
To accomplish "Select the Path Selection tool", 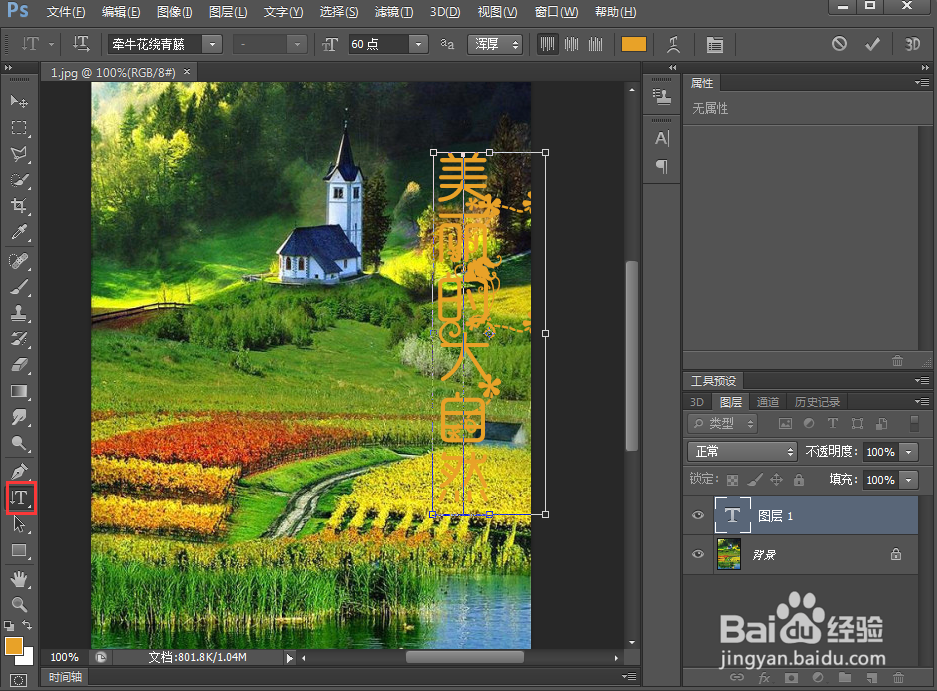I will tap(19, 524).
